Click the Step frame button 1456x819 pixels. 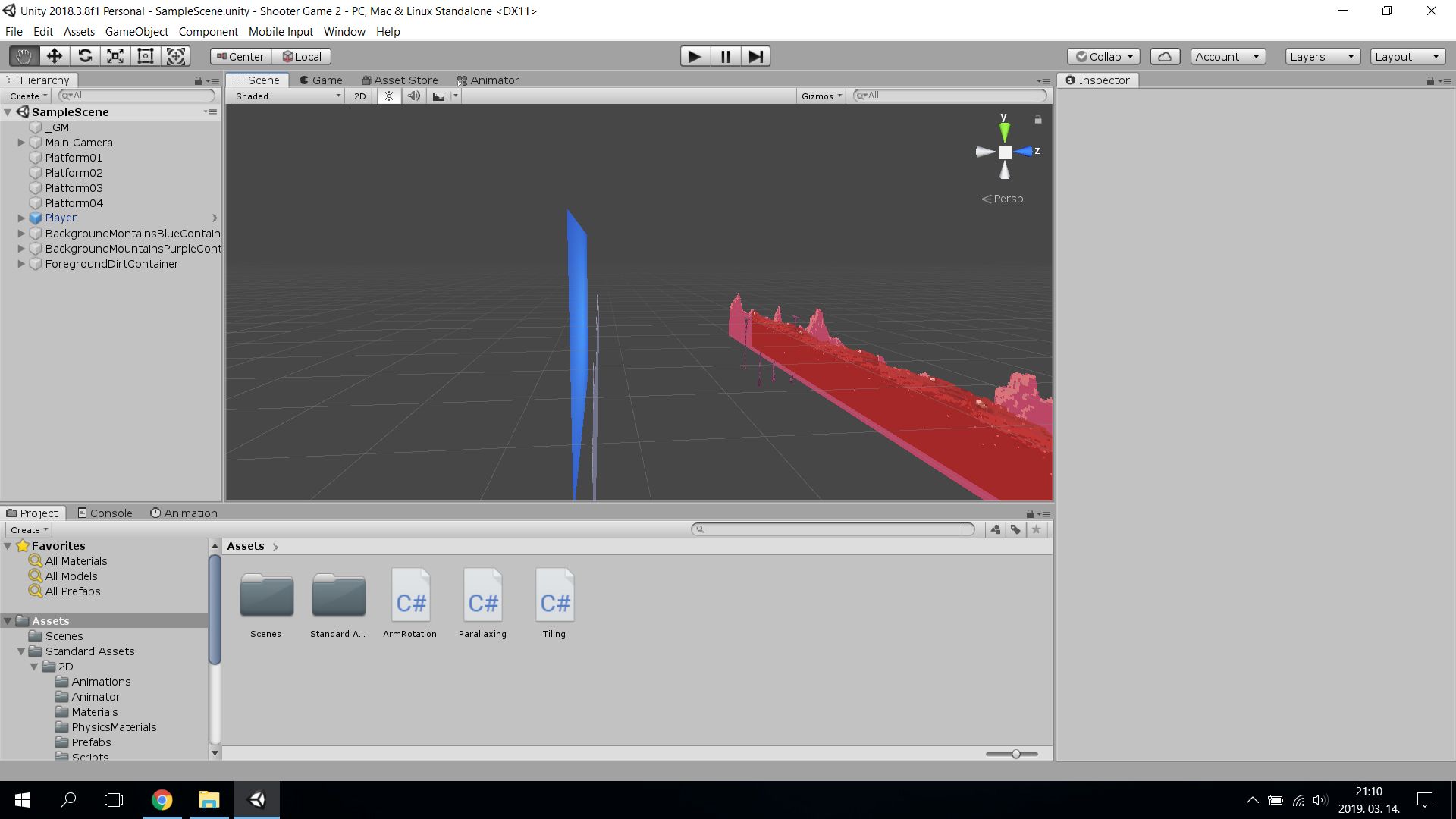click(x=755, y=56)
